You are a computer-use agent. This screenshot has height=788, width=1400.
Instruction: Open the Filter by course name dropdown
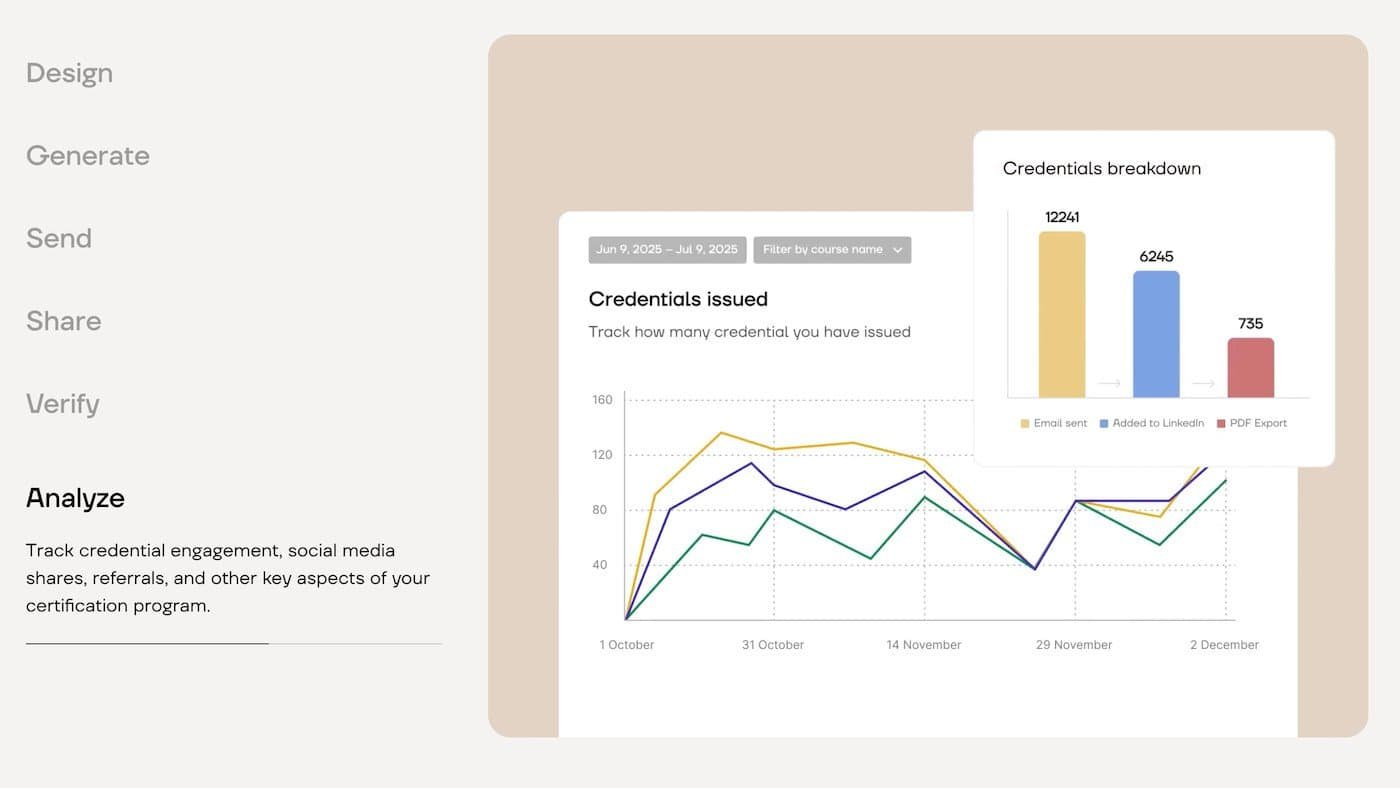pos(832,249)
